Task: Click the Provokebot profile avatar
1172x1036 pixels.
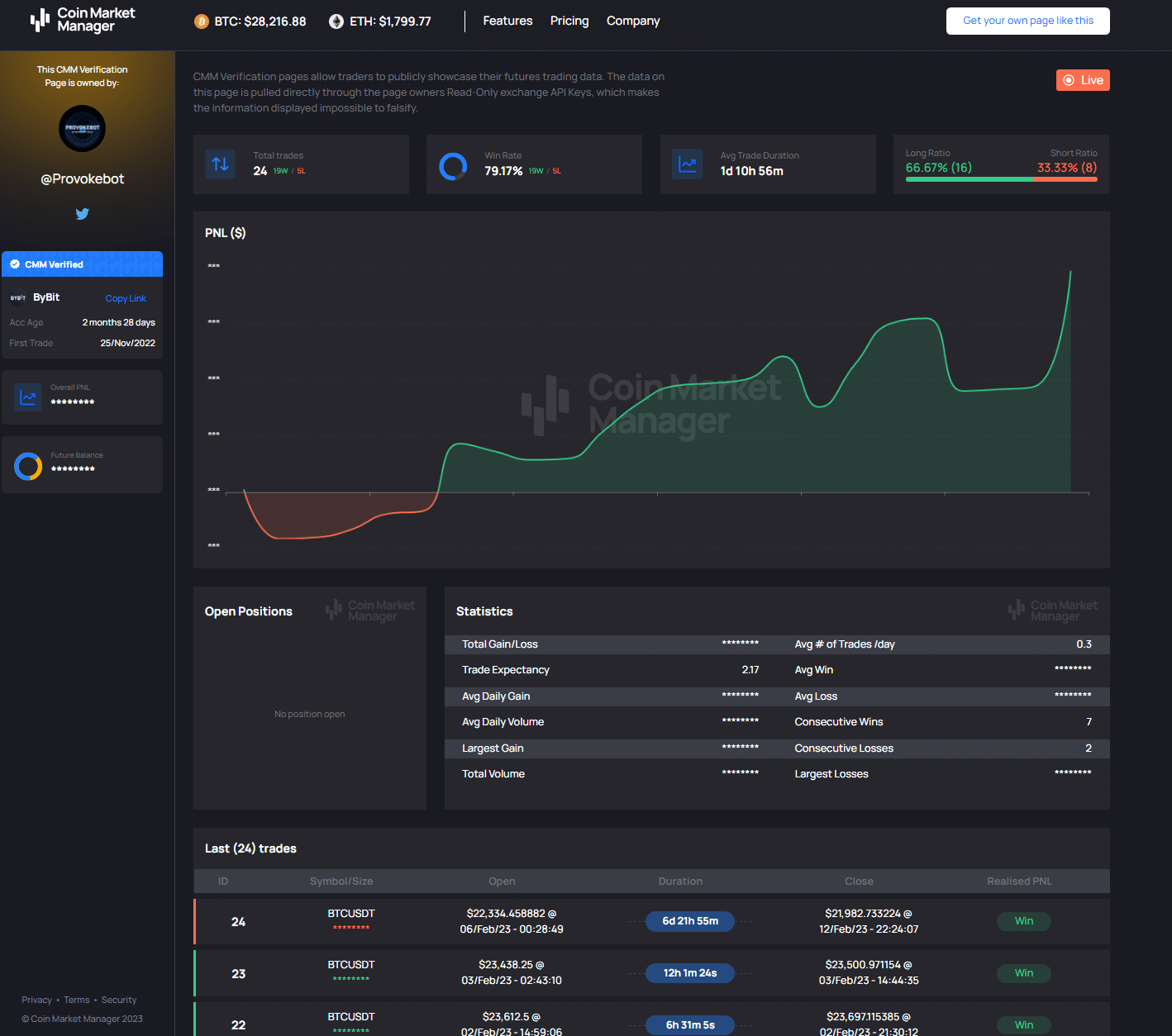Action: pos(83,129)
